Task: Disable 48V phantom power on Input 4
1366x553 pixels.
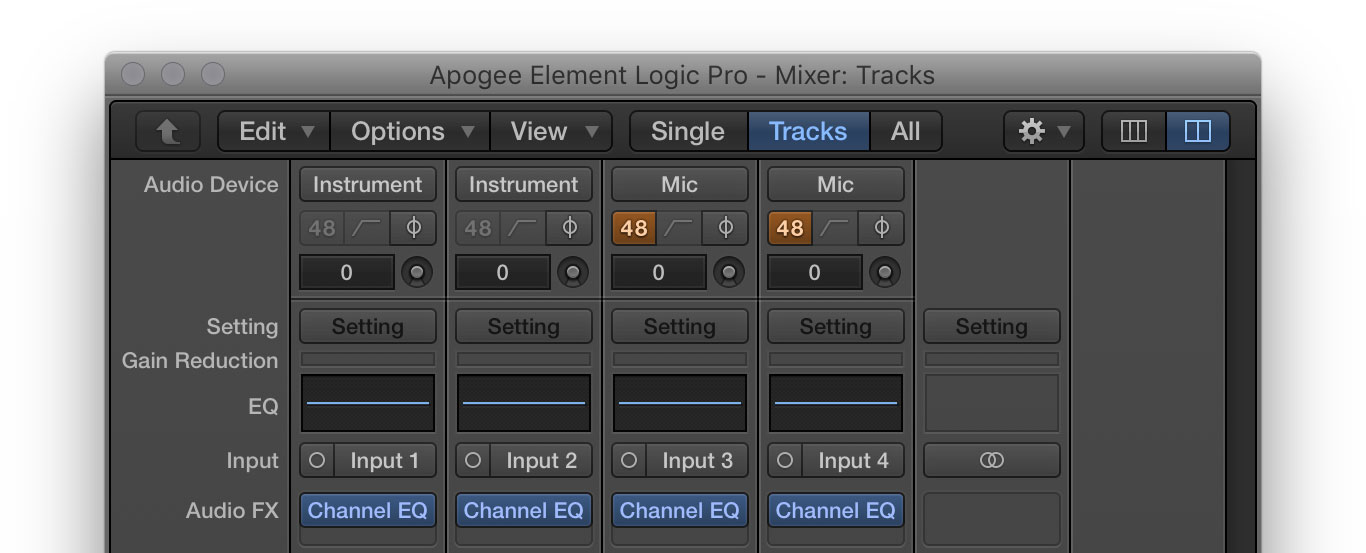Action: (x=789, y=228)
